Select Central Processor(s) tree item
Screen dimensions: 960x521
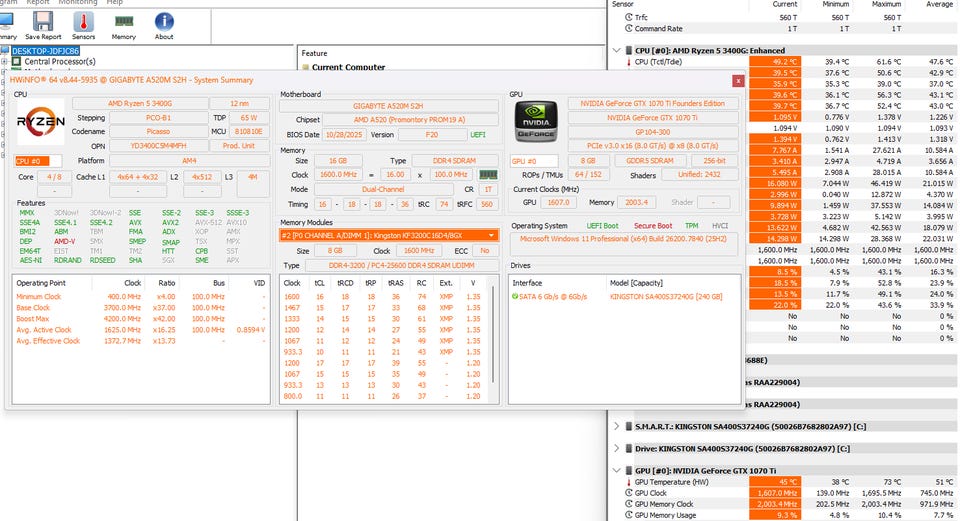tap(60, 61)
